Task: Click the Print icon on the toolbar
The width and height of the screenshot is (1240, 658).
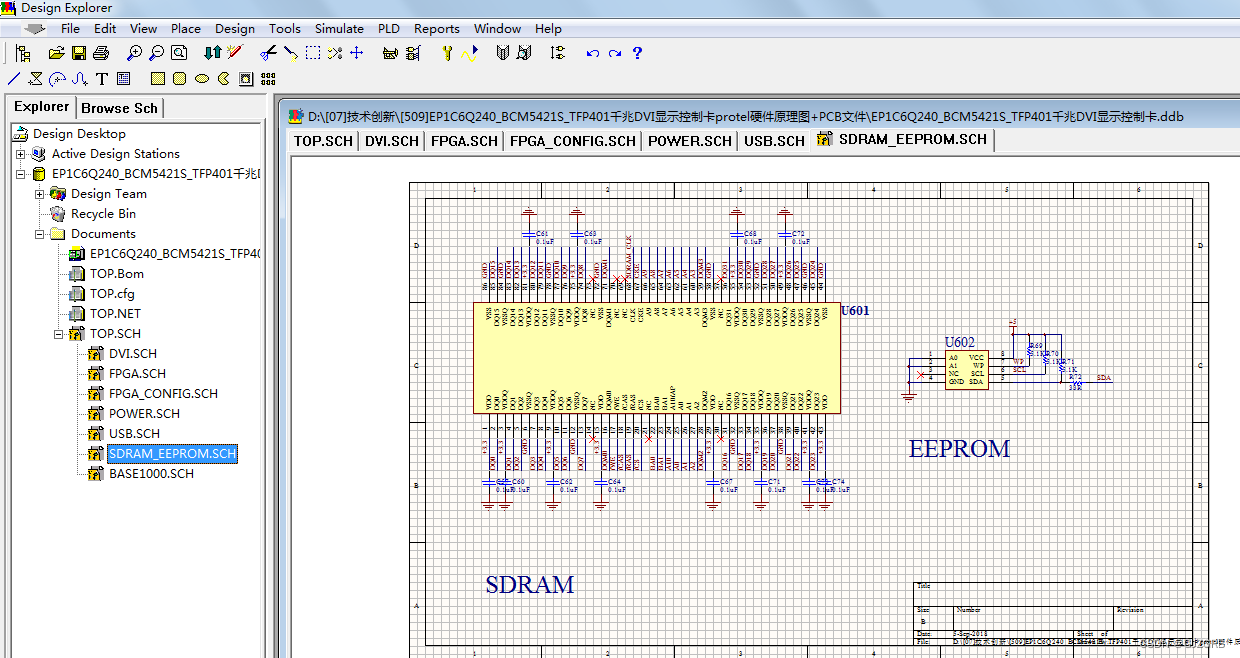Action: pyautogui.click(x=99, y=53)
